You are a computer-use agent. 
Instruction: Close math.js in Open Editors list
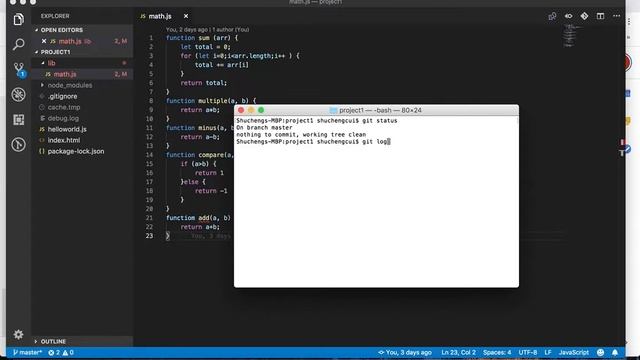[x=44, y=41]
